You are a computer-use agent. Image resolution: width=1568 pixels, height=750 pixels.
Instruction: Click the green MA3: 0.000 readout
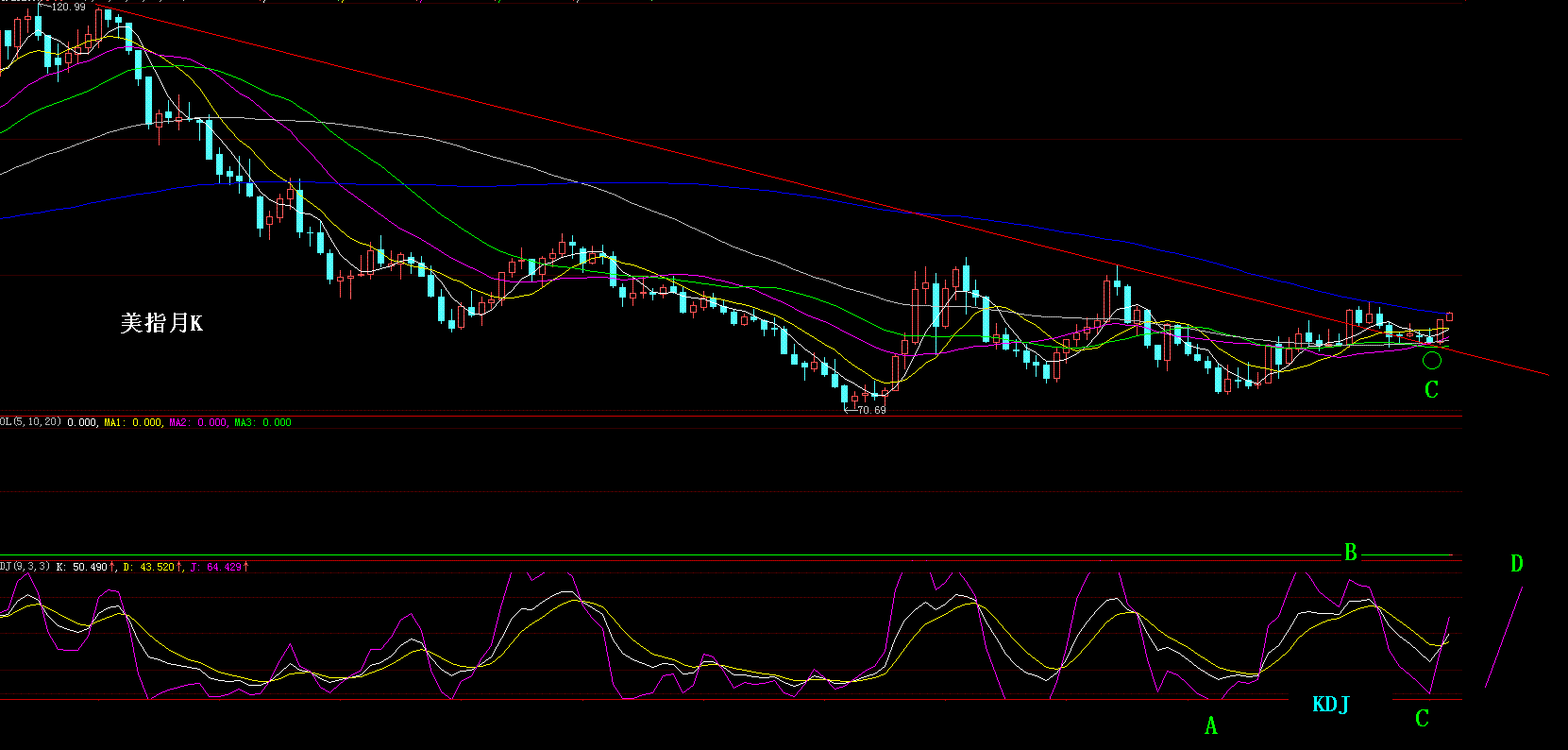click(263, 422)
